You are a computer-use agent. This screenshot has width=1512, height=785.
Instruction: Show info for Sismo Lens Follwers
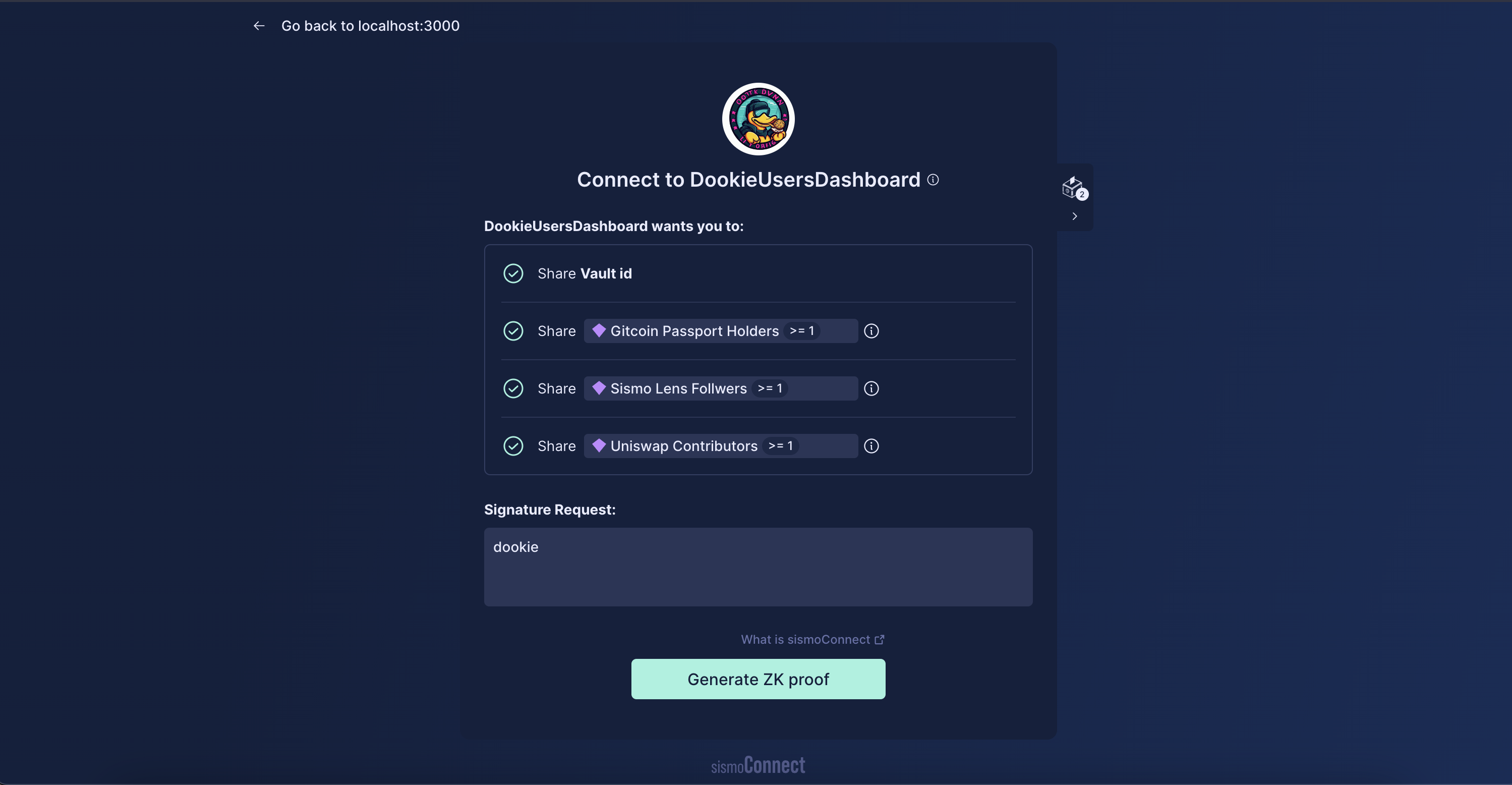tap(871, 388)
